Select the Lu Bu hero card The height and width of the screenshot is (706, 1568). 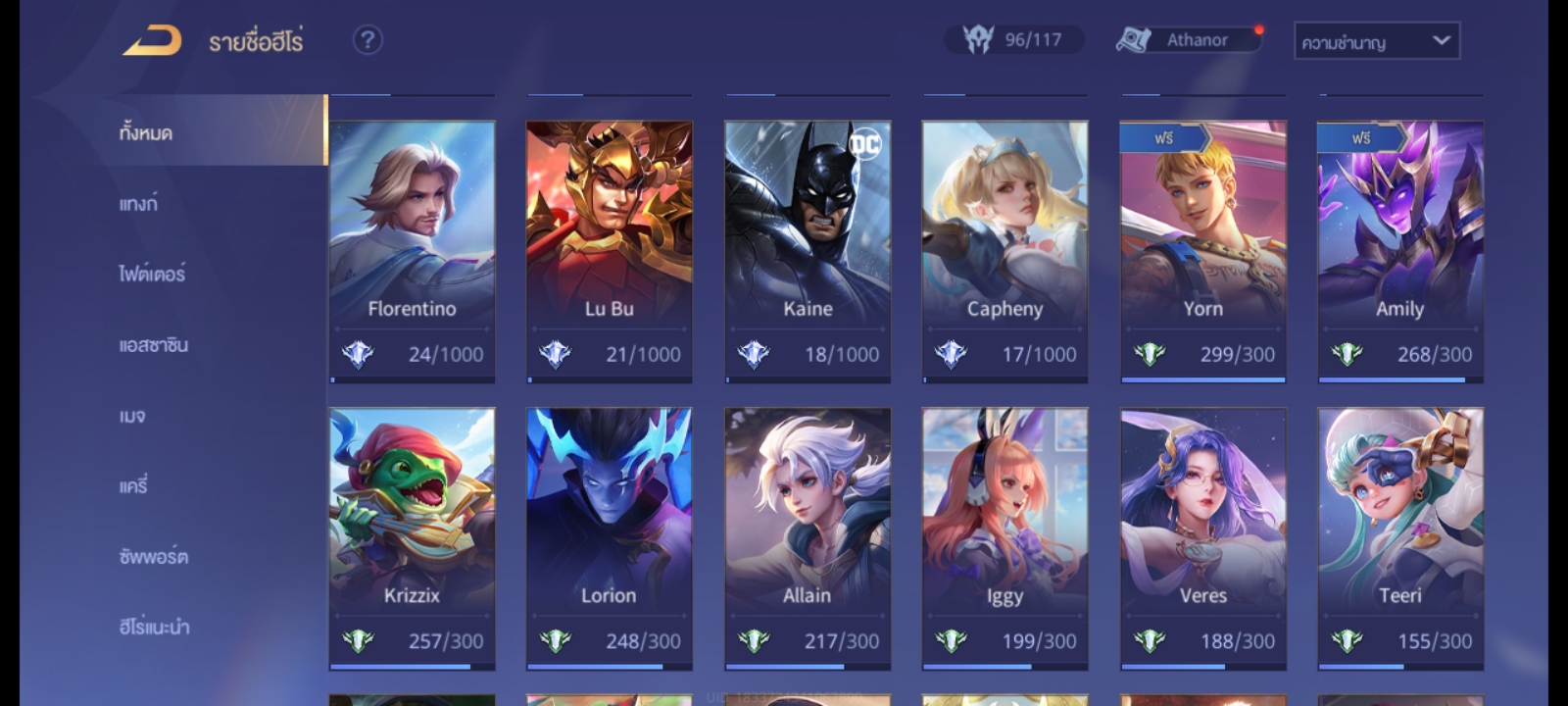610,252
